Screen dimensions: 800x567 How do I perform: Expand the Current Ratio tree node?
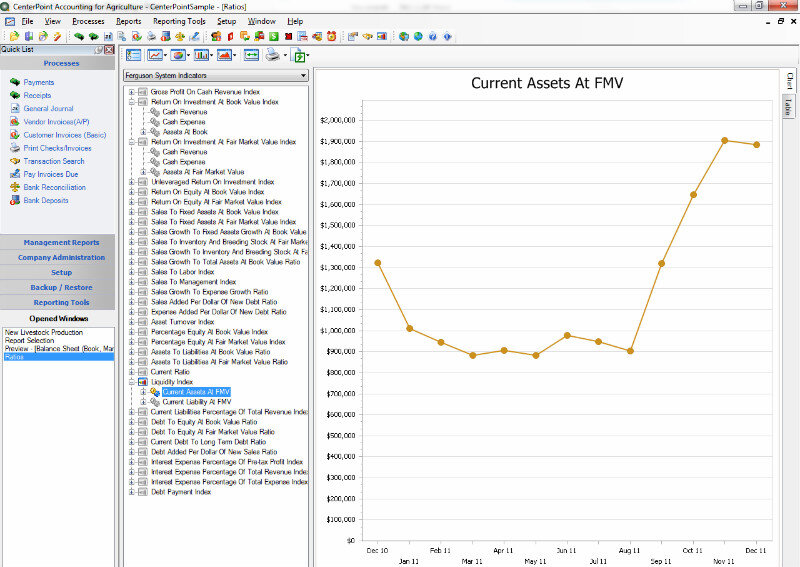pyautogui.click(x=131, y=372)
